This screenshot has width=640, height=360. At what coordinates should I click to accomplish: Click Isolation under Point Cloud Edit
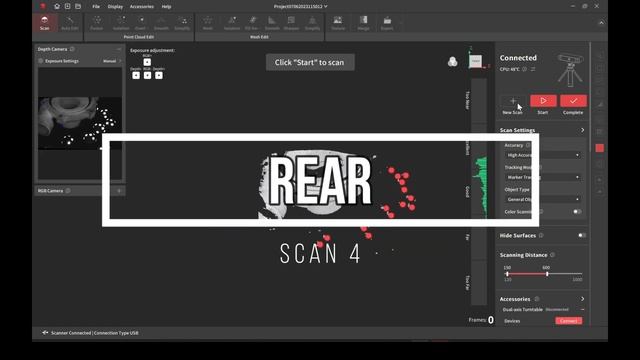click(121, 23)
